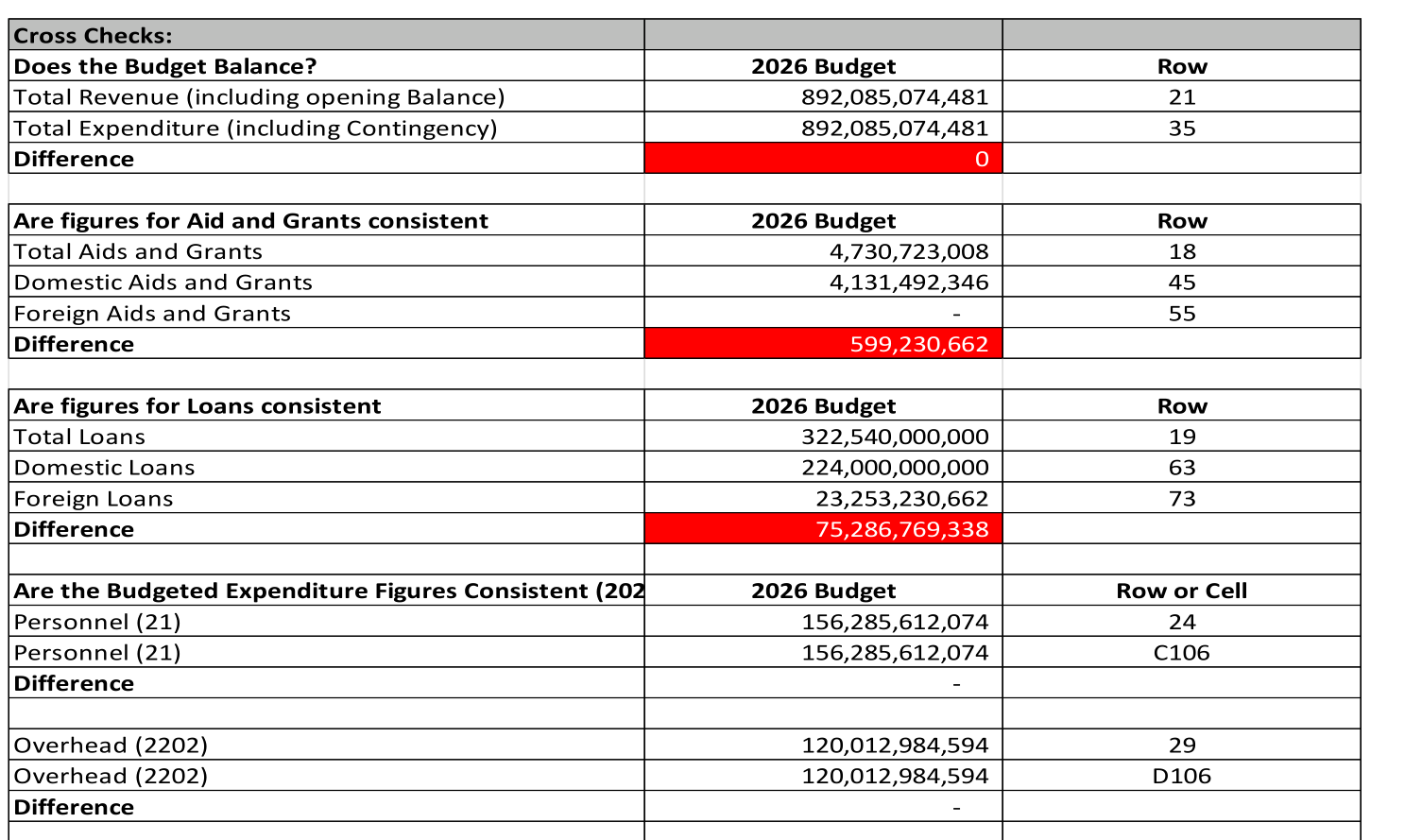Select Total Loans value 322,540,000,000
Screen dimensions: 1422x840
[823, 437]
